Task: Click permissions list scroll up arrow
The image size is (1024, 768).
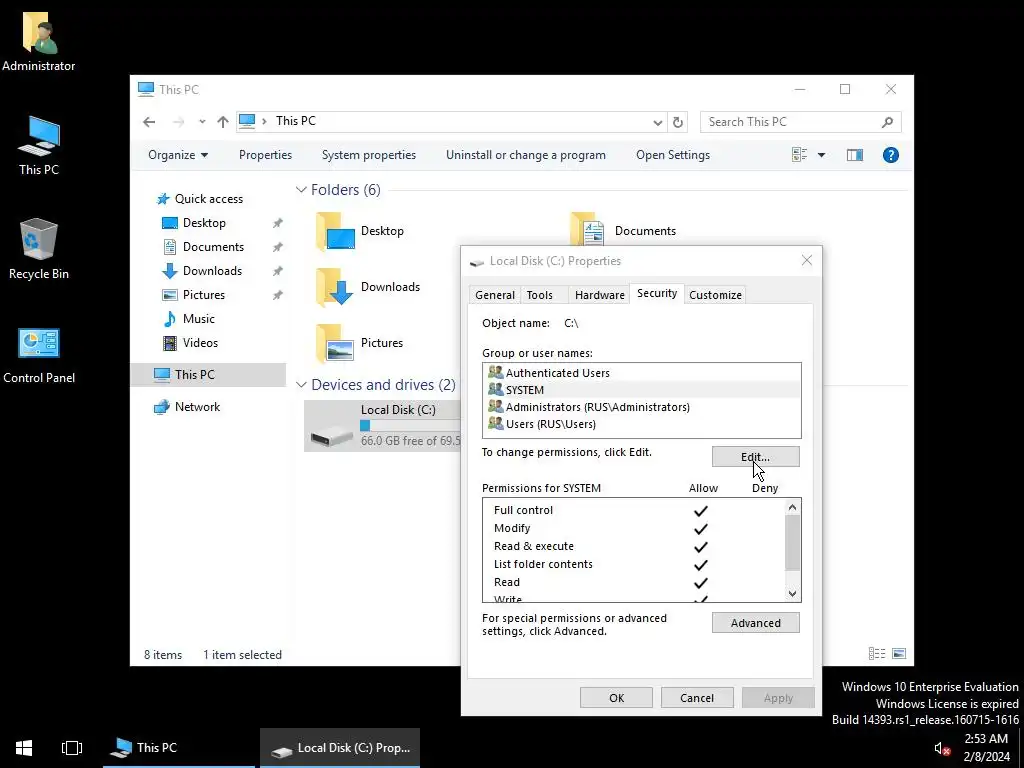Action: pyautogui.click(x=792, y=507)
